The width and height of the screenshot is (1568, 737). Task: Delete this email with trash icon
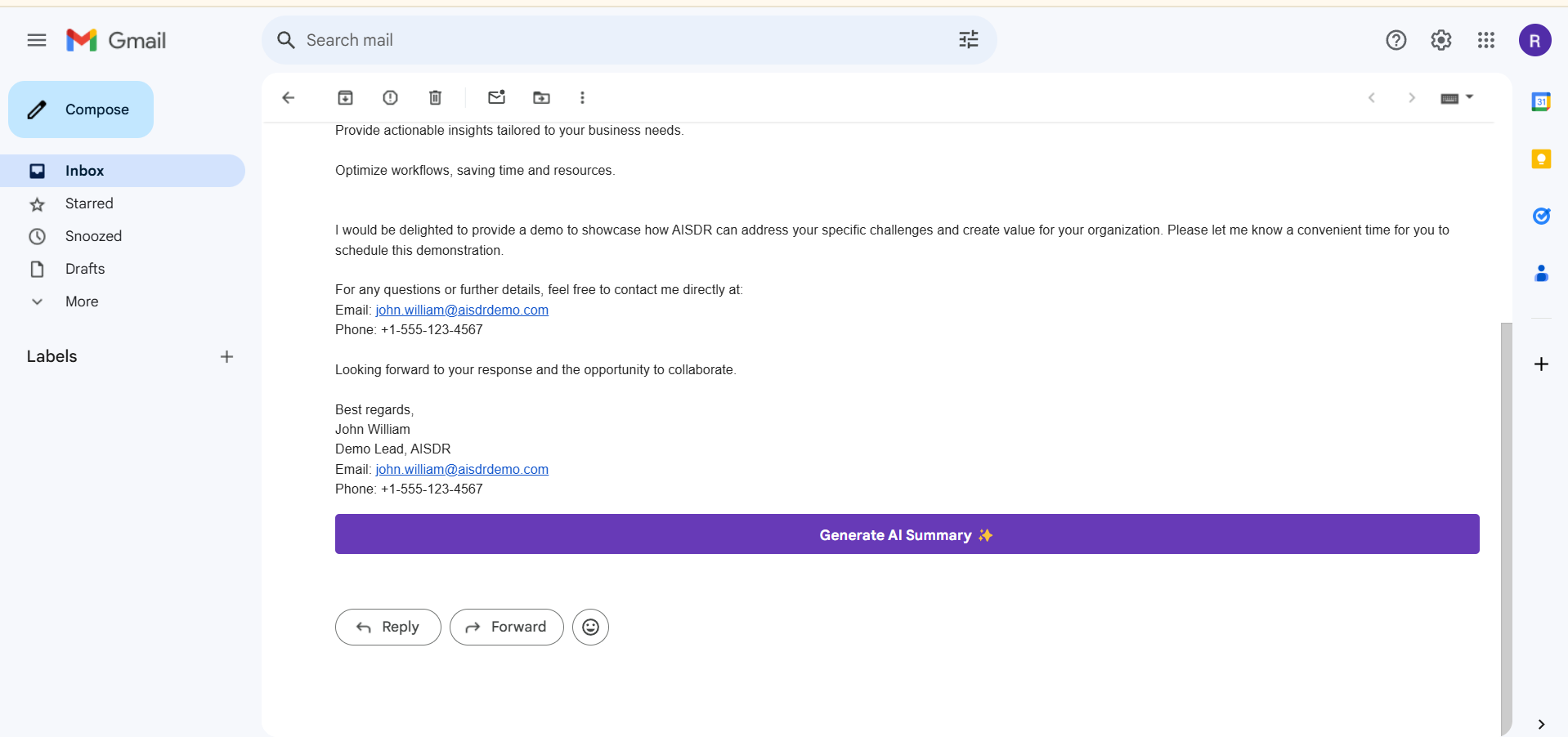click(436, 98)
